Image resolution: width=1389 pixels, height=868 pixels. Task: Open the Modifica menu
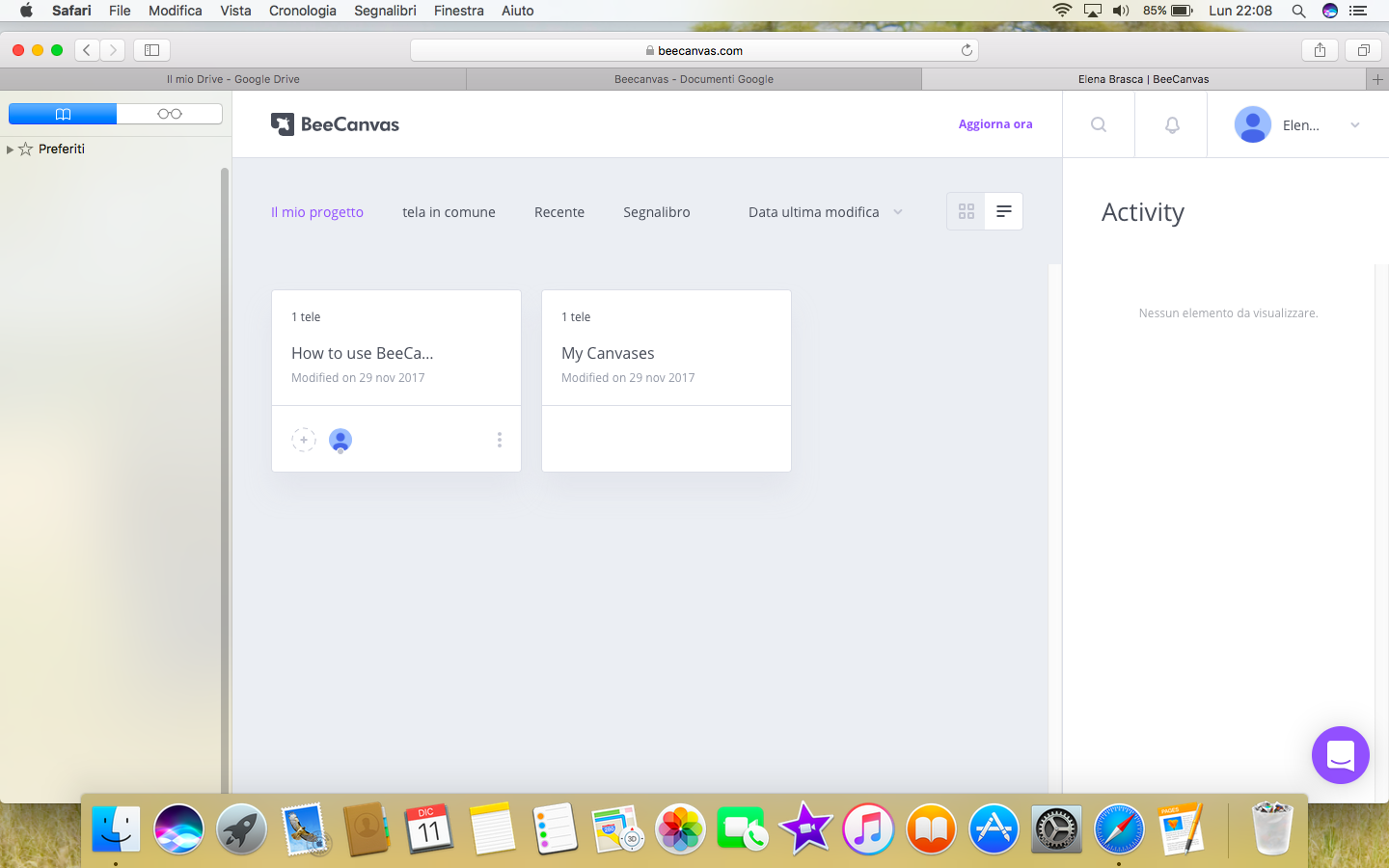click(x=176, y=11)
